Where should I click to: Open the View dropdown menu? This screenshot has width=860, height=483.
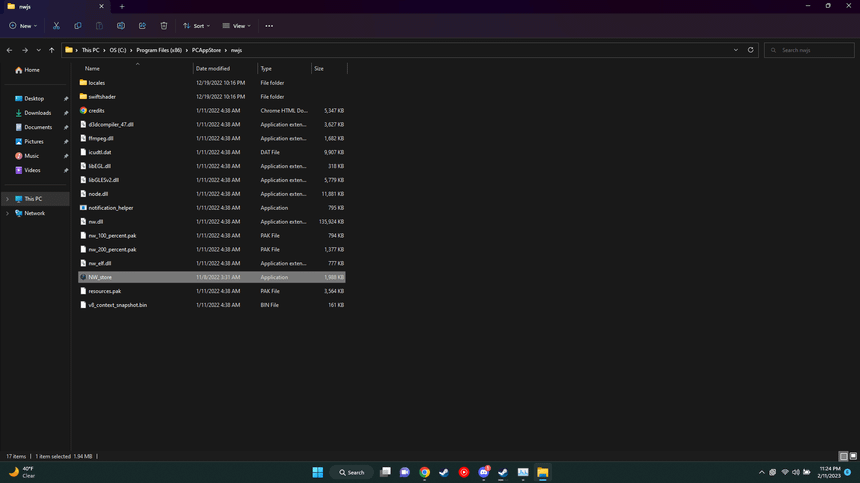click(236, 26)
